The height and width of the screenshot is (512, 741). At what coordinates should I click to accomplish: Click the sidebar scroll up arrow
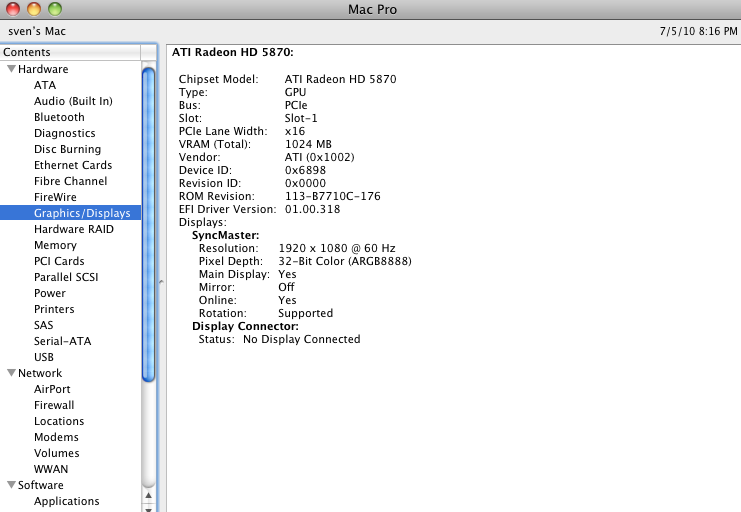point(148,495)
